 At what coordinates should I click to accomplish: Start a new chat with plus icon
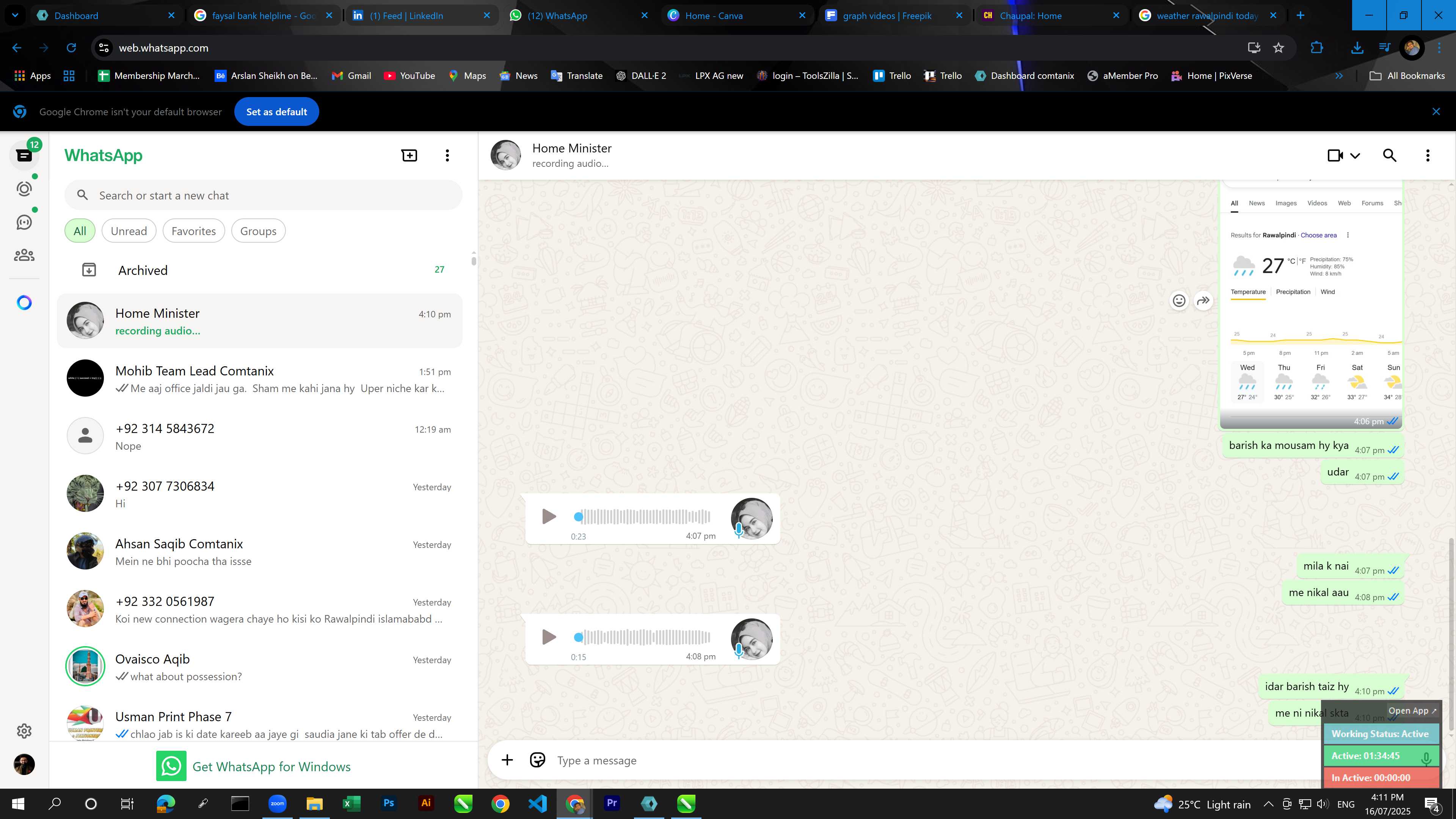click(409, 155)
